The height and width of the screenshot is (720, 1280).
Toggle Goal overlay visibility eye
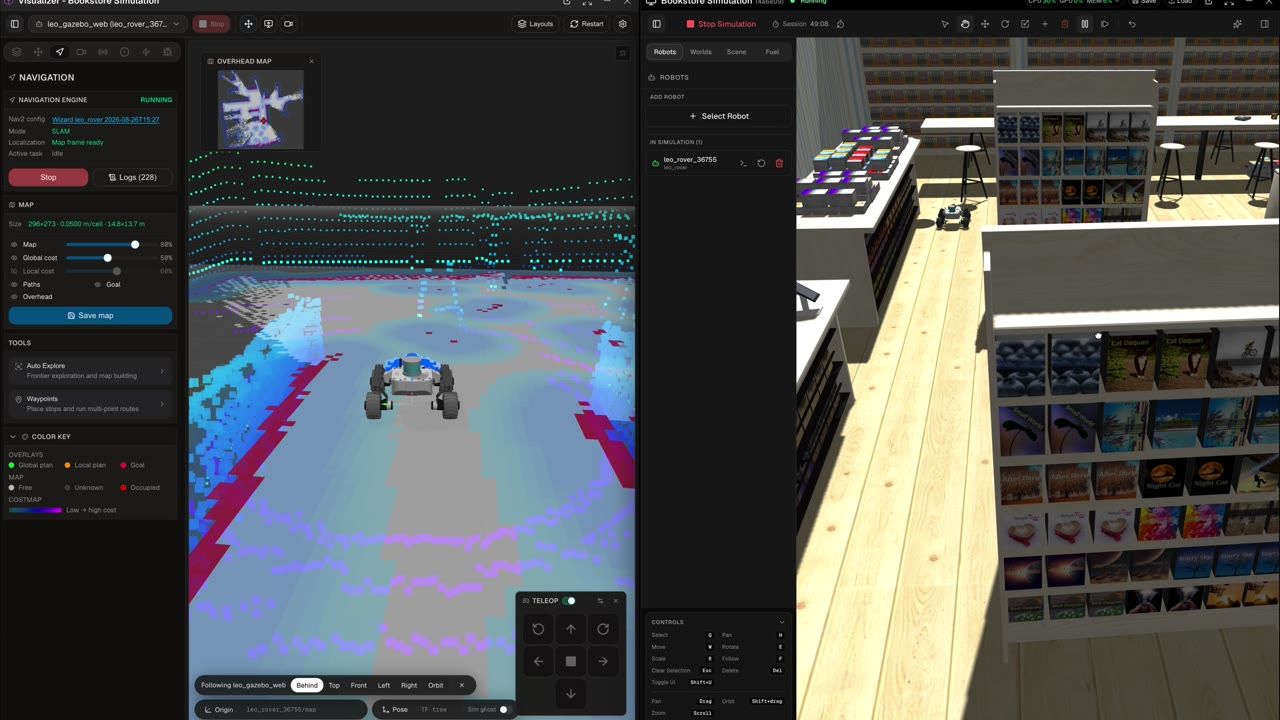(x=98, y=284)
